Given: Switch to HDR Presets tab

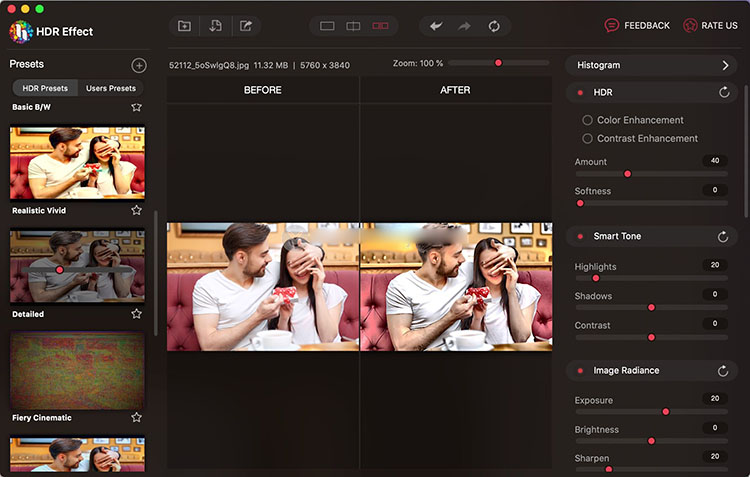Looking at the screenshot, I should pos(45,88).
